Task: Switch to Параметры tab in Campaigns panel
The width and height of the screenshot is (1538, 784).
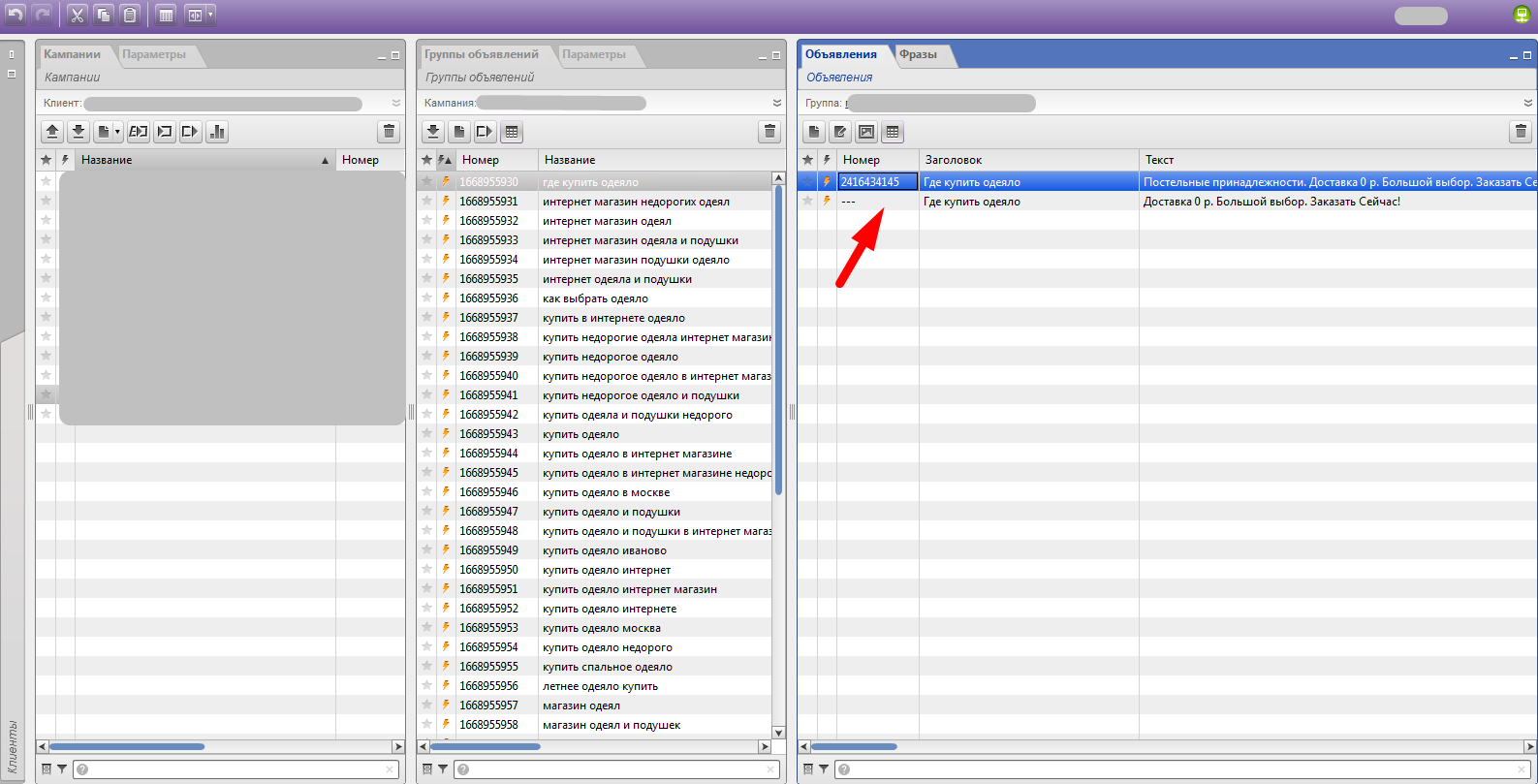Action: point(154,54)
